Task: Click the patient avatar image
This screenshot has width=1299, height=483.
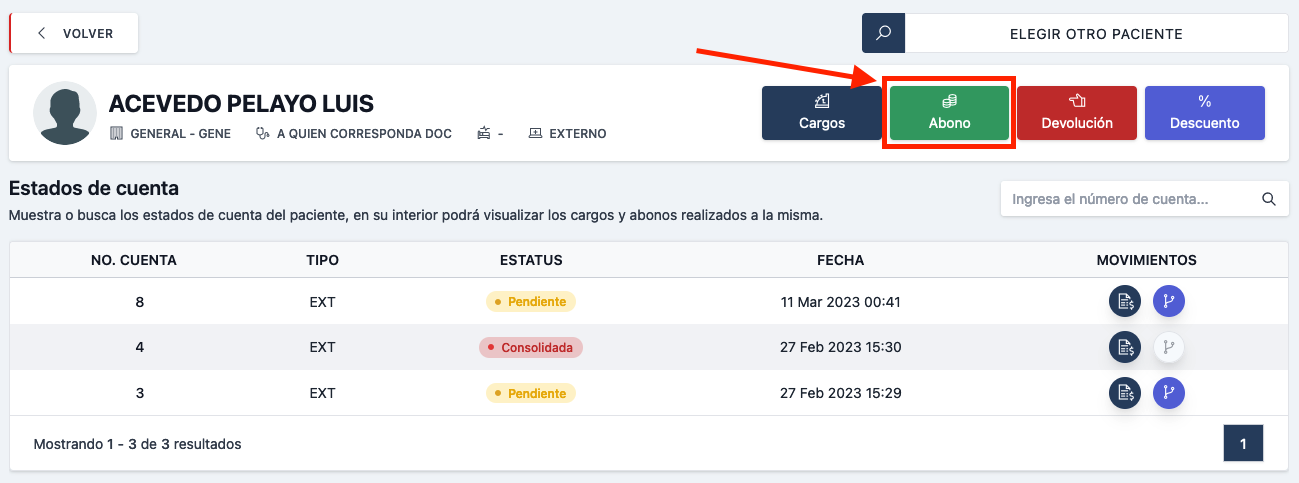Action: tap(65, 114)
